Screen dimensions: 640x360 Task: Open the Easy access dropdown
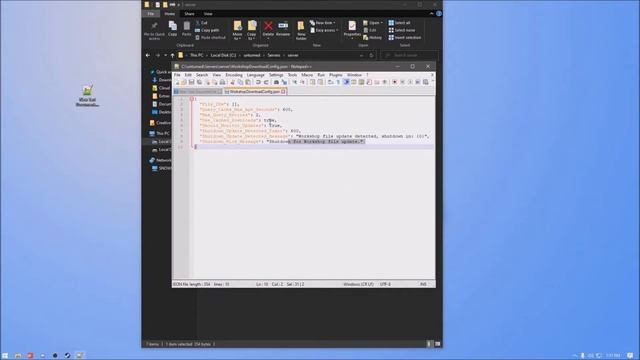tap(324, 30)
